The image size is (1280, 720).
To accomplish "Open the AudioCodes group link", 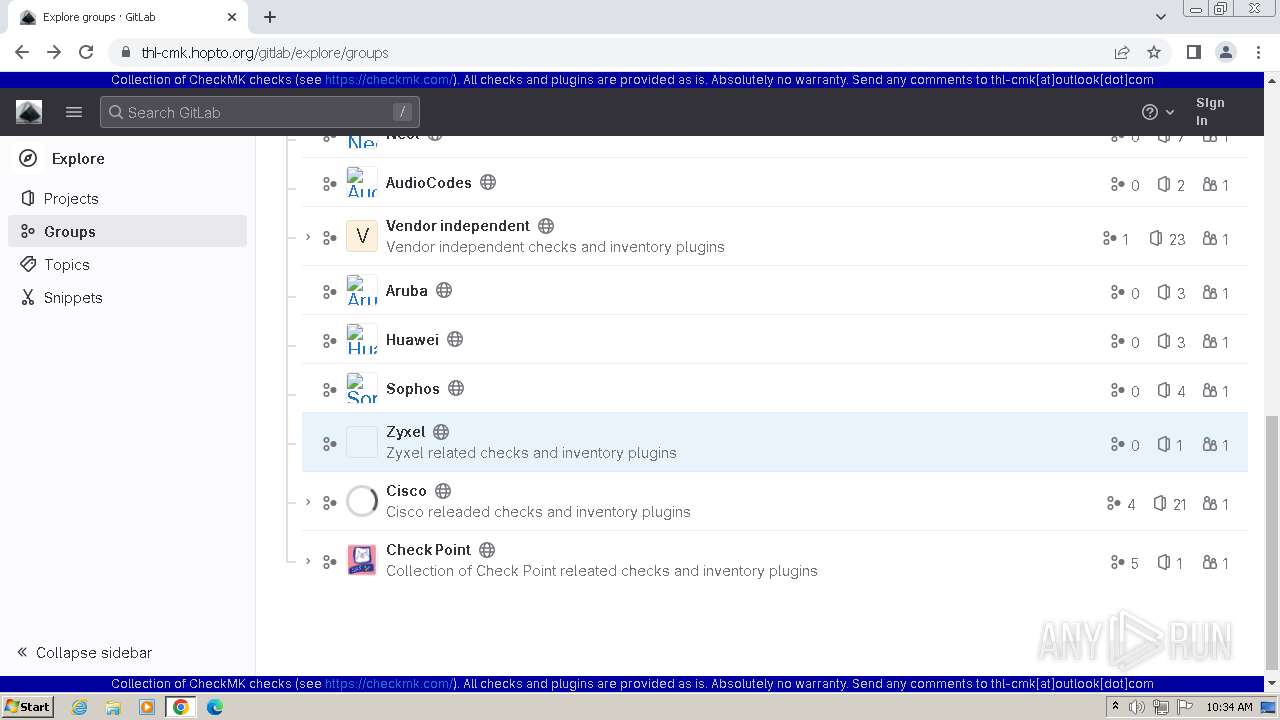I will pyautogui.click(x=428, y=182).
